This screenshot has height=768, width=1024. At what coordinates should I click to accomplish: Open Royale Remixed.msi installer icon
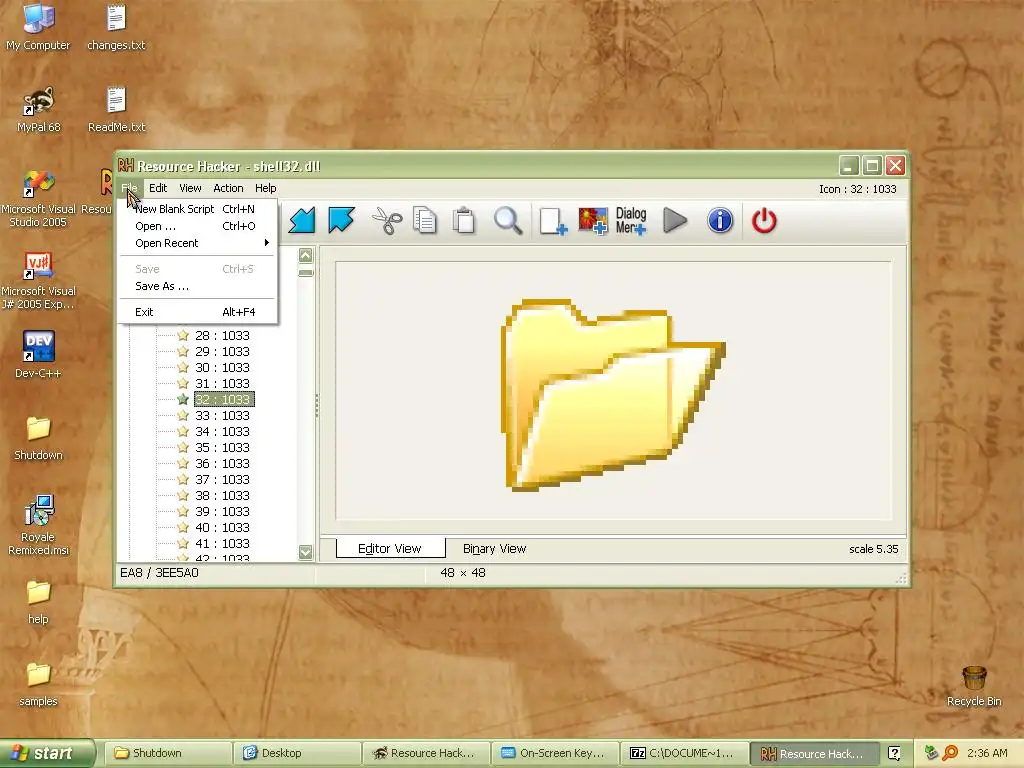pyautogui.click(x=38, y=525)
